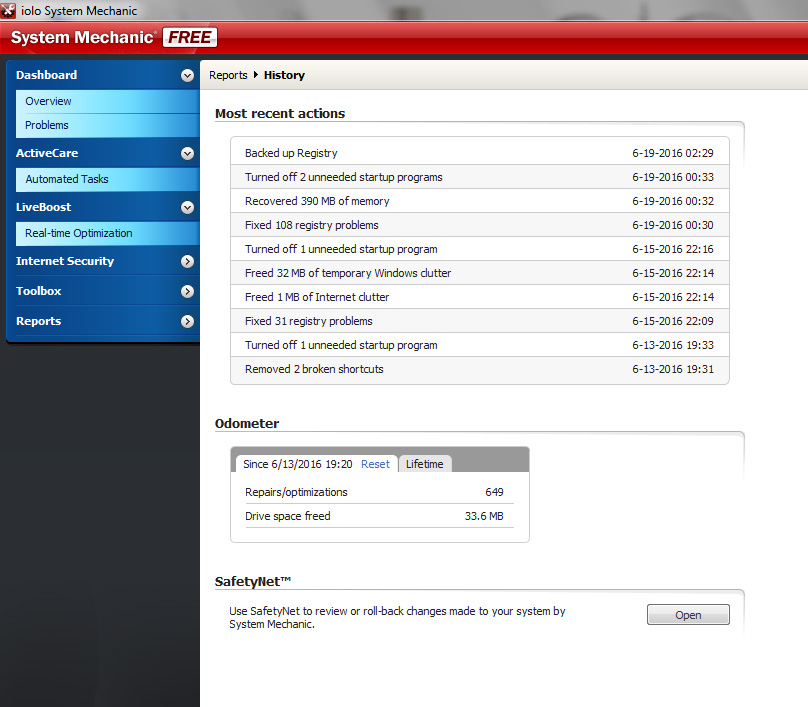Click the iolo System Mechanic title bar icon
The width and height of the screenshot is (808, 707).
[8, 9]
